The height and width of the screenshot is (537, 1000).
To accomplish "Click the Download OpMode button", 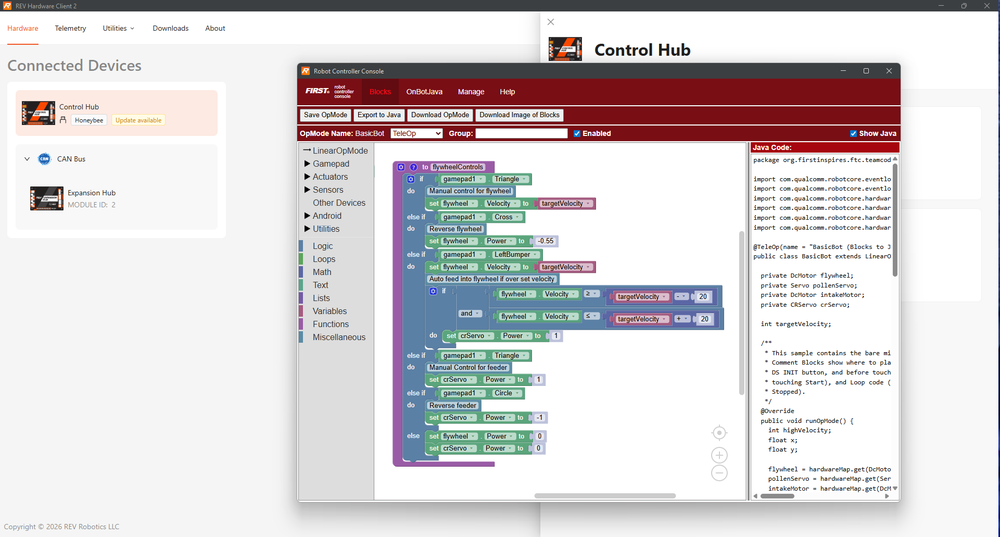I will (x=440, y=115).
